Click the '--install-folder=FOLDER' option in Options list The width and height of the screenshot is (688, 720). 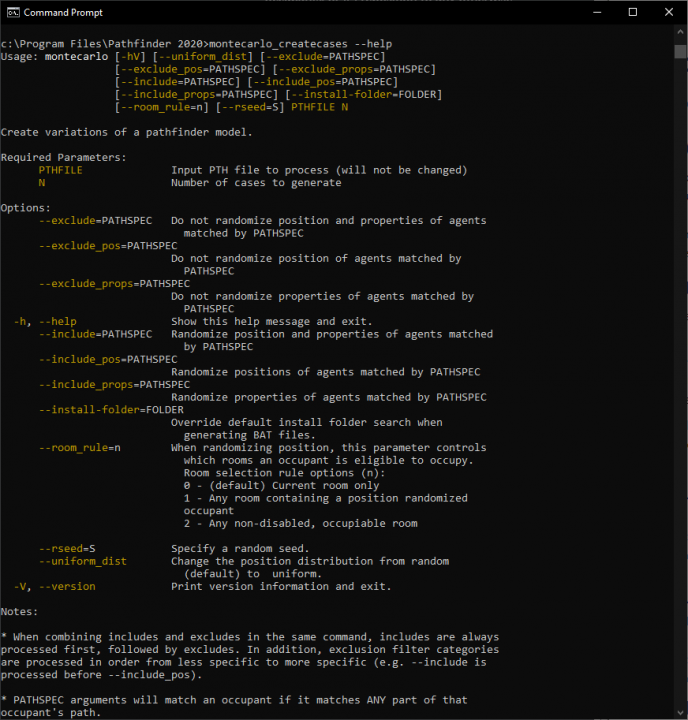pos(111,410)
